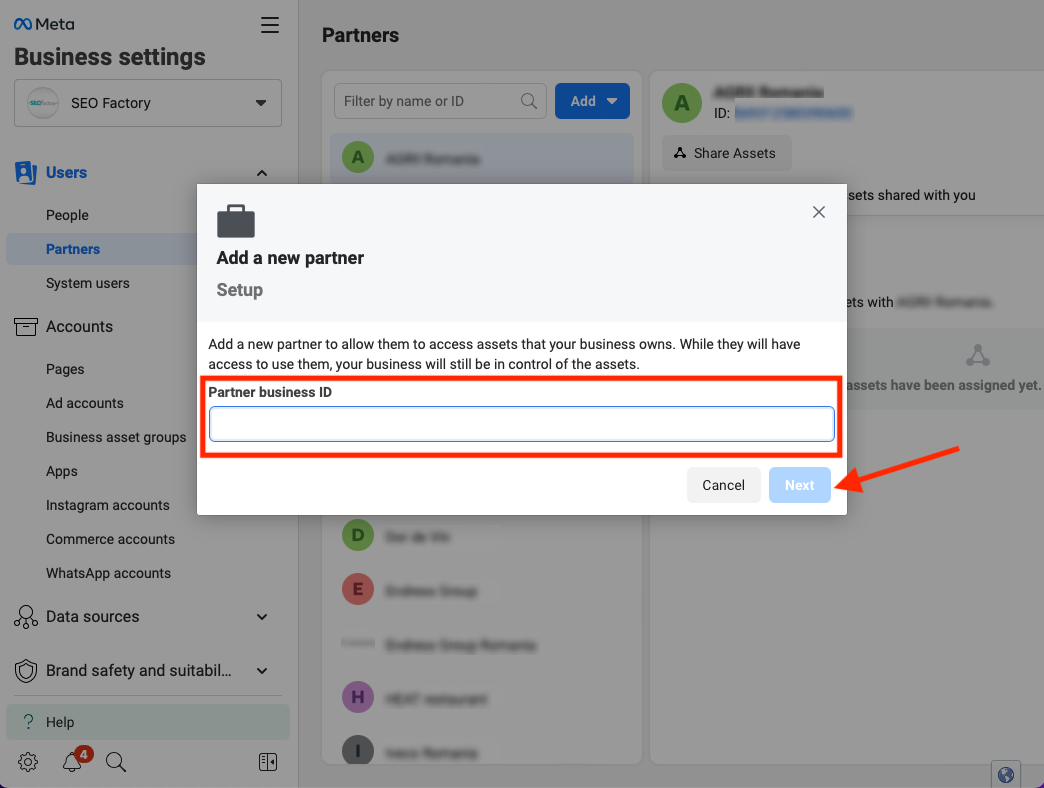Viewport: 1044px width, 788px height.
Task: Open the Add partner dropdown button
Action: coord(592,101)
